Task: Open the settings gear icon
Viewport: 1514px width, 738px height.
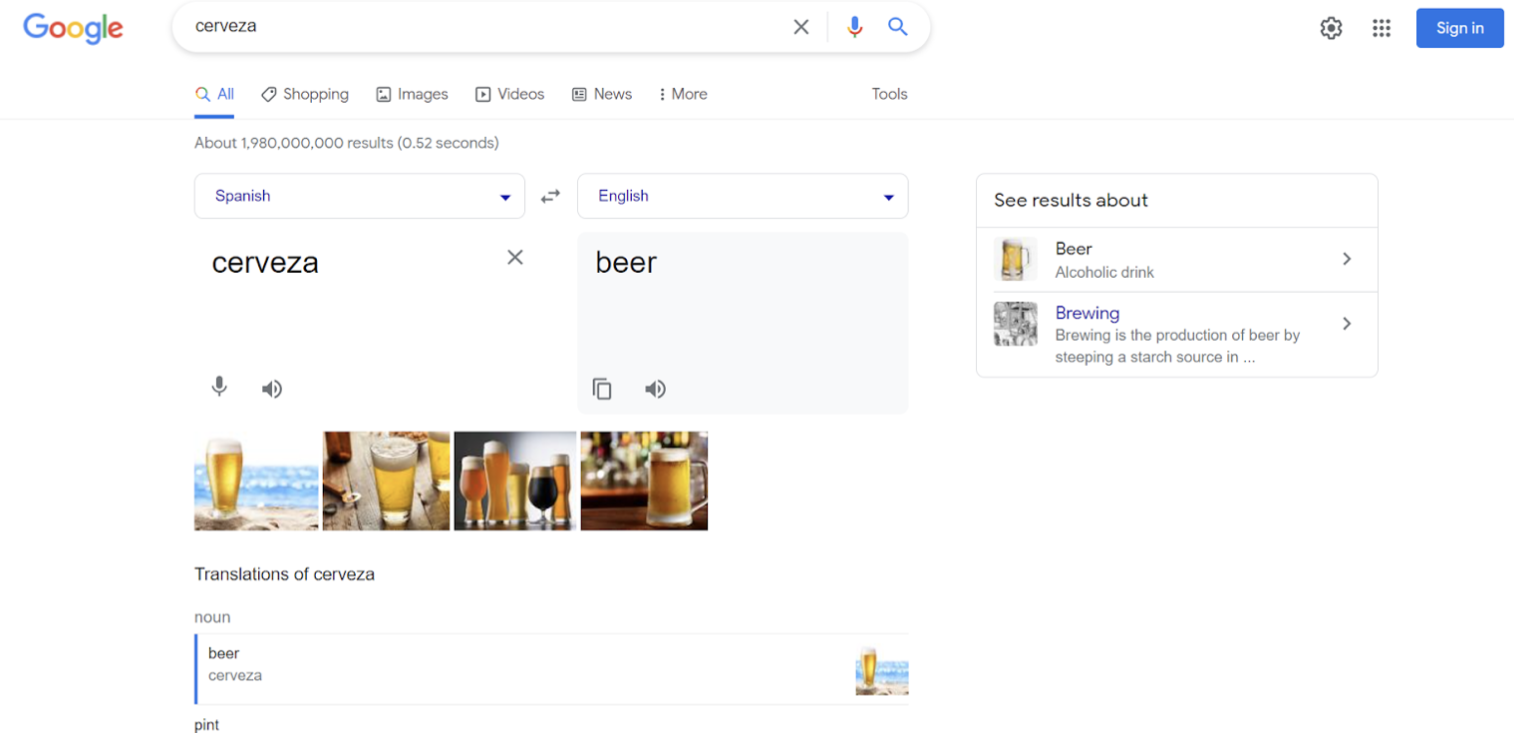Action: tap(1330, 28)
